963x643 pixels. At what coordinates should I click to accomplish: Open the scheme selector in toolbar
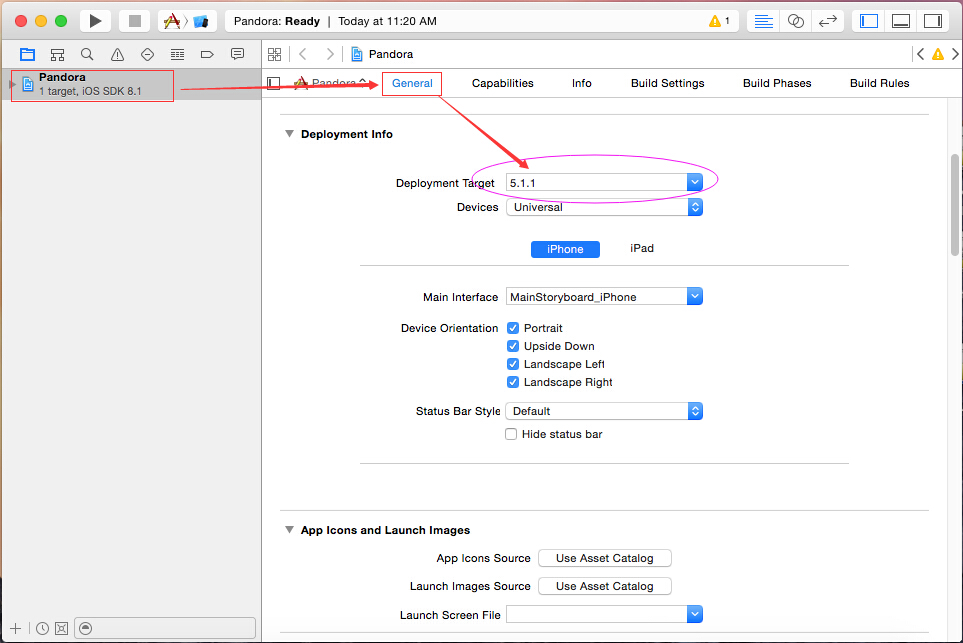coord(173,21)
